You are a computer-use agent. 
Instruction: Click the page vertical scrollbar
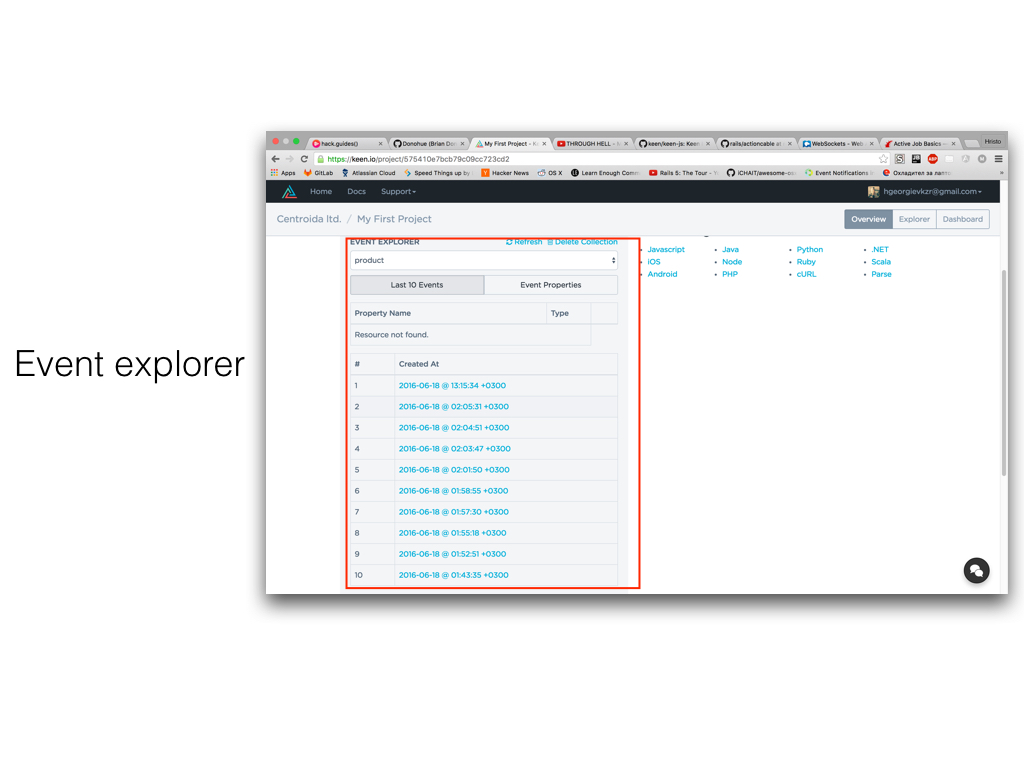1004,372
